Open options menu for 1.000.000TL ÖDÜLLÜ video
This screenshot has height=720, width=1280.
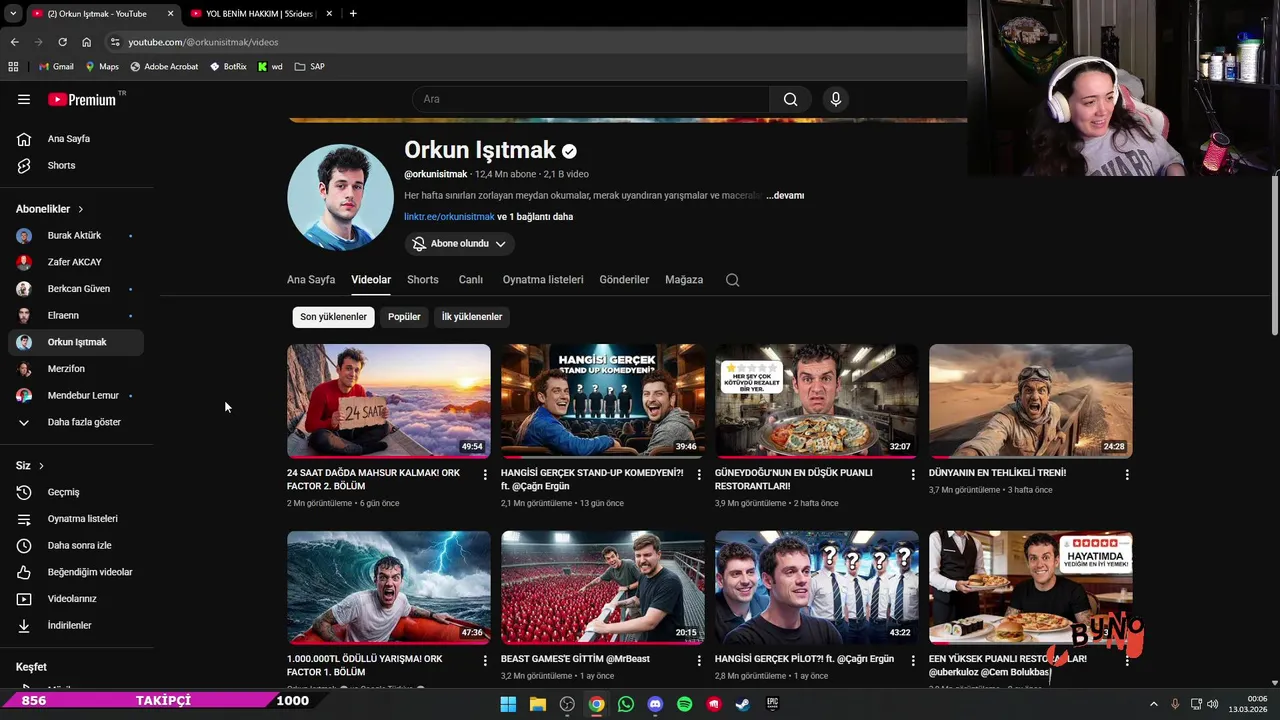coord(485,661)
